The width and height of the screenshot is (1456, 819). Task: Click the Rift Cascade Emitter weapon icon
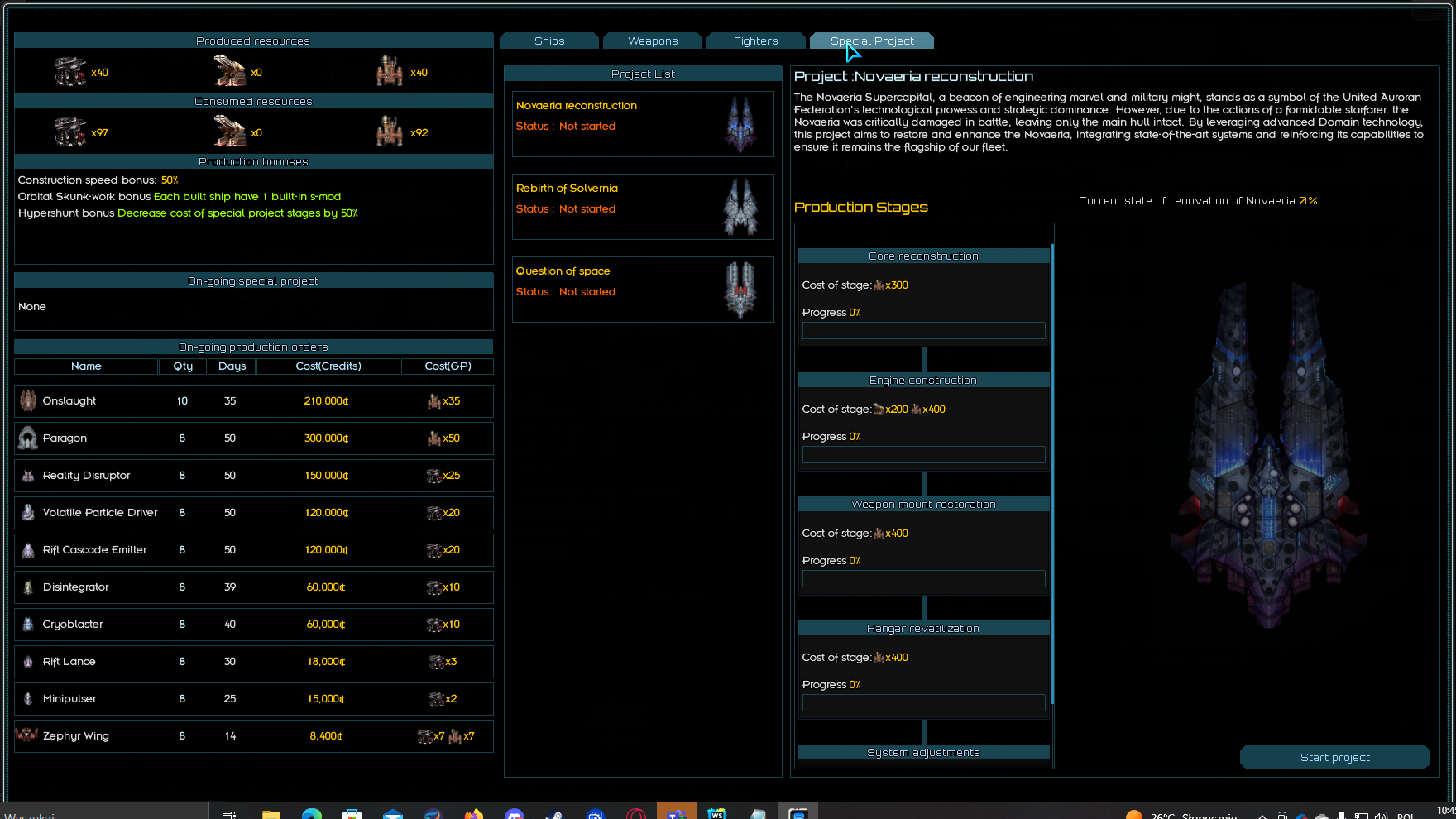(x=28, y=550)
